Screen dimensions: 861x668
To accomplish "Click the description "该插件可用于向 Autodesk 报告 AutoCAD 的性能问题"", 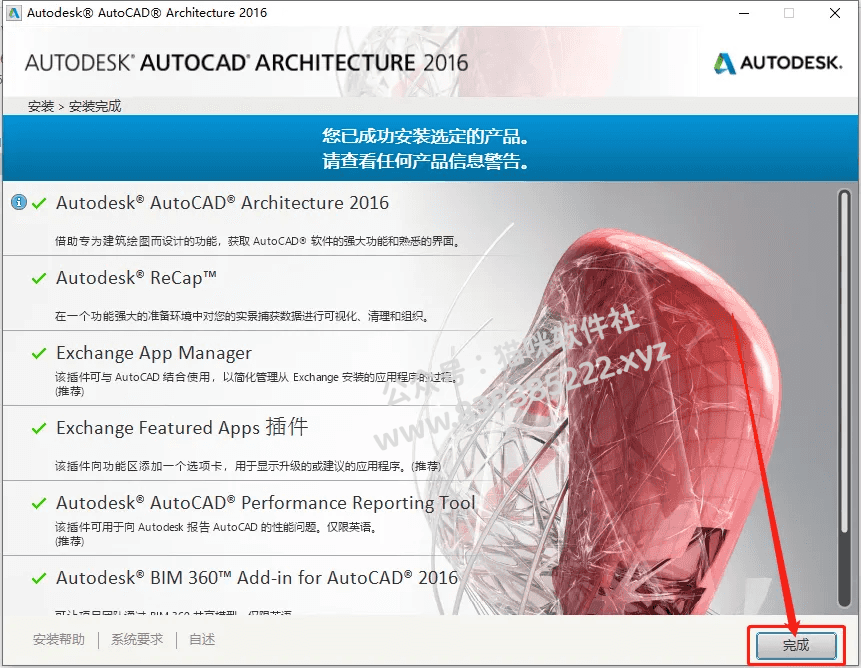I will click(x=216, y=534).
